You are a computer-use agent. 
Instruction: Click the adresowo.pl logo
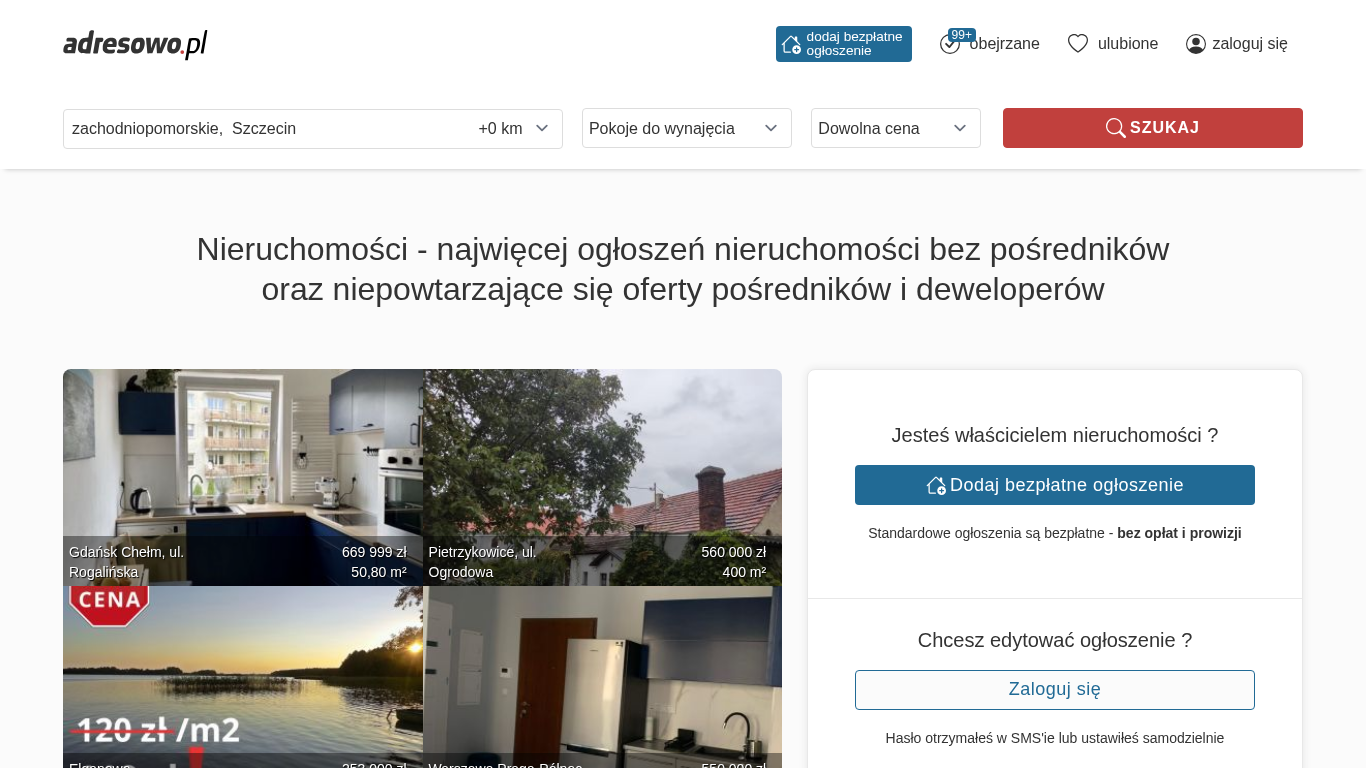(x=135, y=44)
